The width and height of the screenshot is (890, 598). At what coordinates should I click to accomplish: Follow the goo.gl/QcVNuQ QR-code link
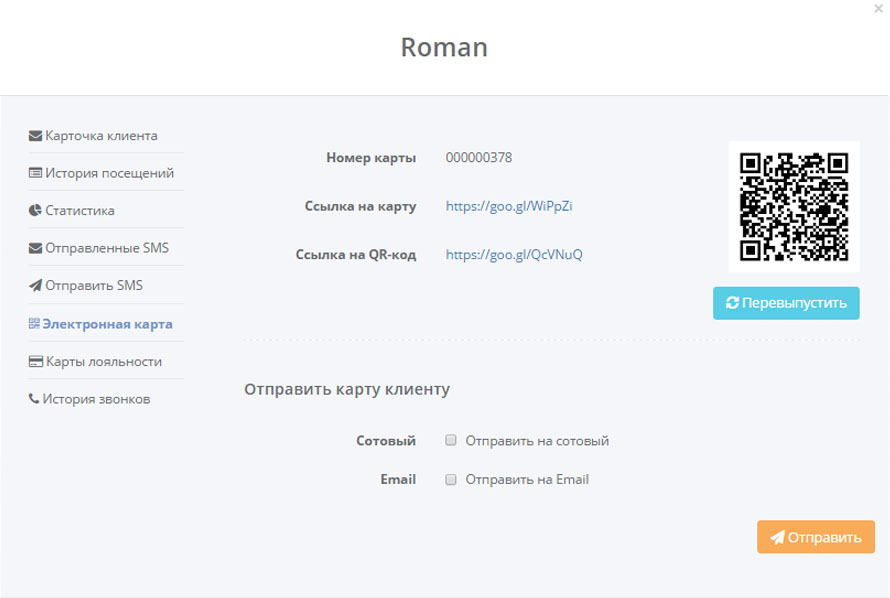pos(514,254)
